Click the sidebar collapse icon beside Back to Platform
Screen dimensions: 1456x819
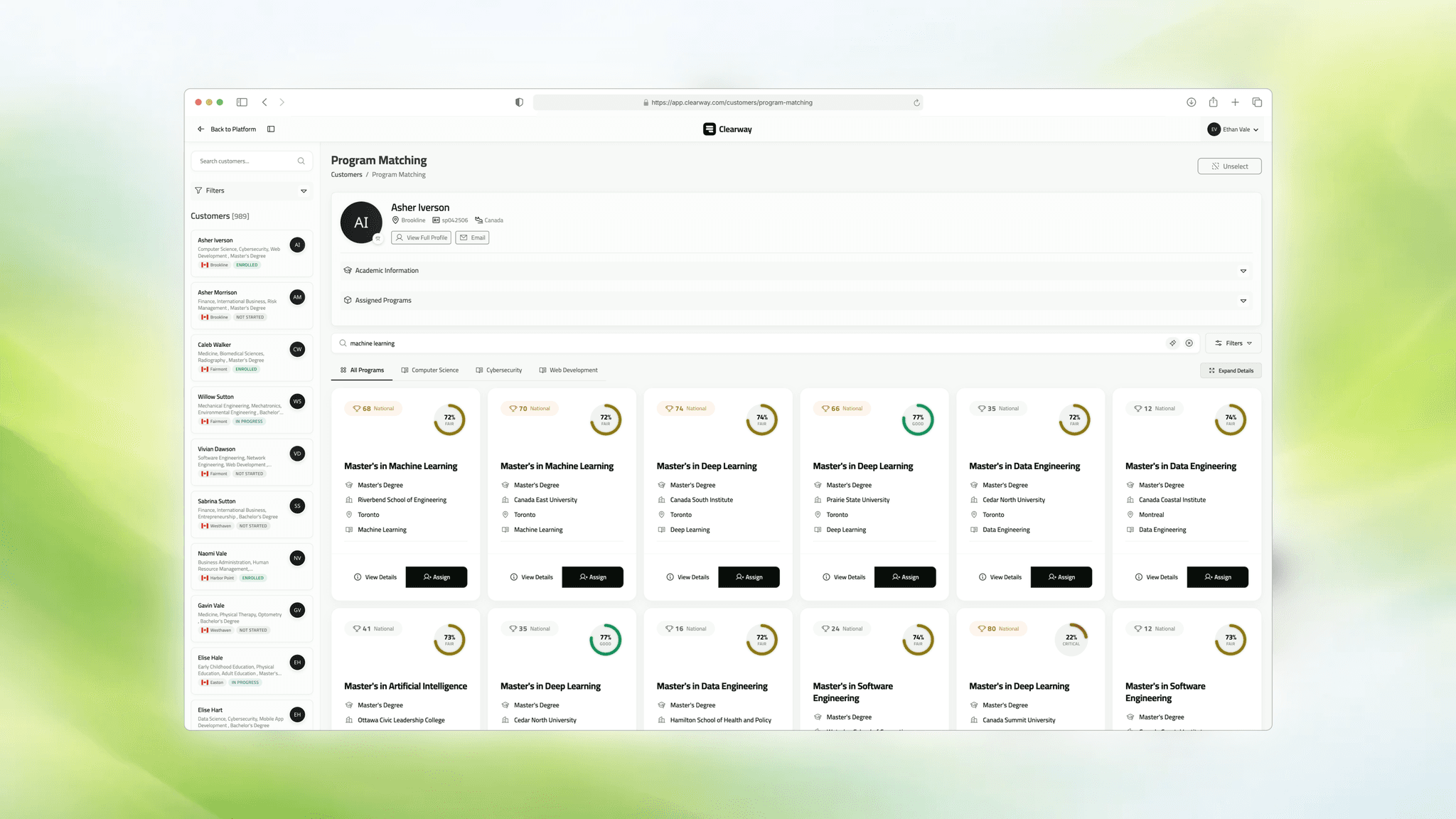tap(271, 129)
